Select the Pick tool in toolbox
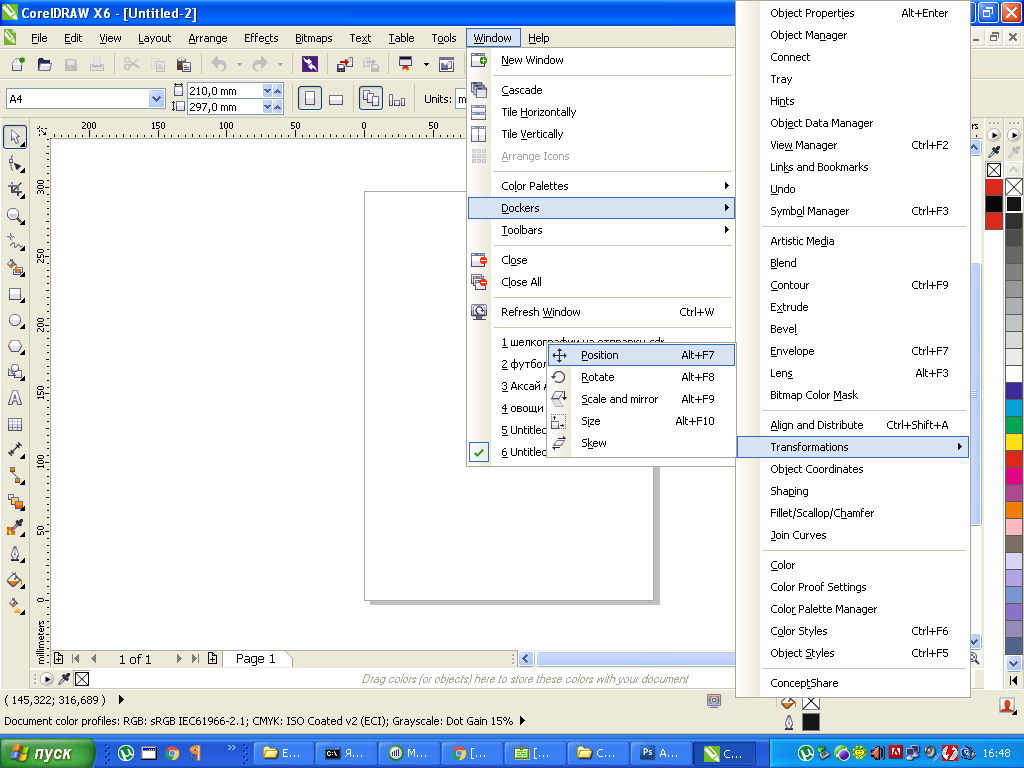The width and height of the screenshot is (1024, 768). coord(15,137)
